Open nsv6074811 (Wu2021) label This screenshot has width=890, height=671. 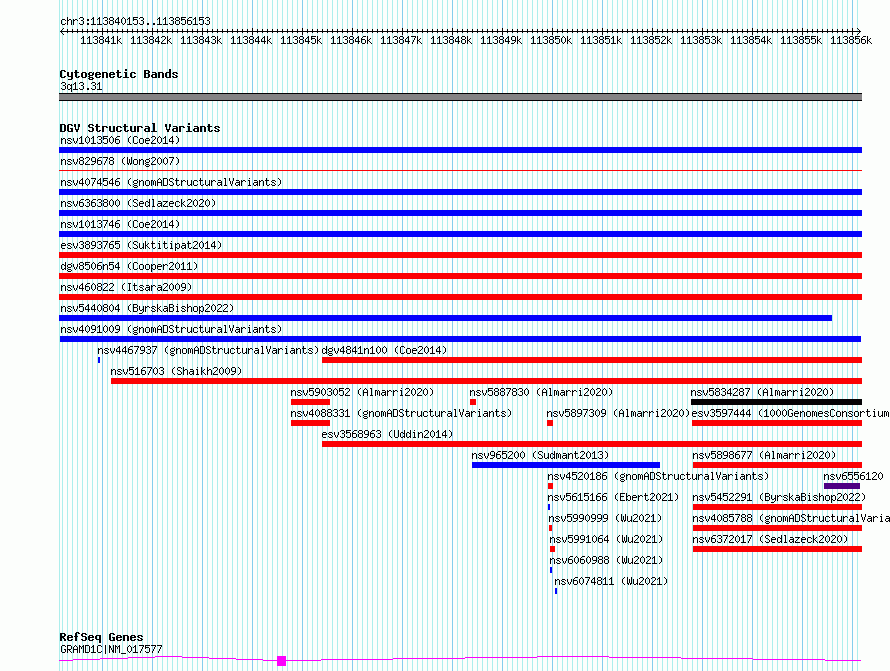[x=611, y=581]
